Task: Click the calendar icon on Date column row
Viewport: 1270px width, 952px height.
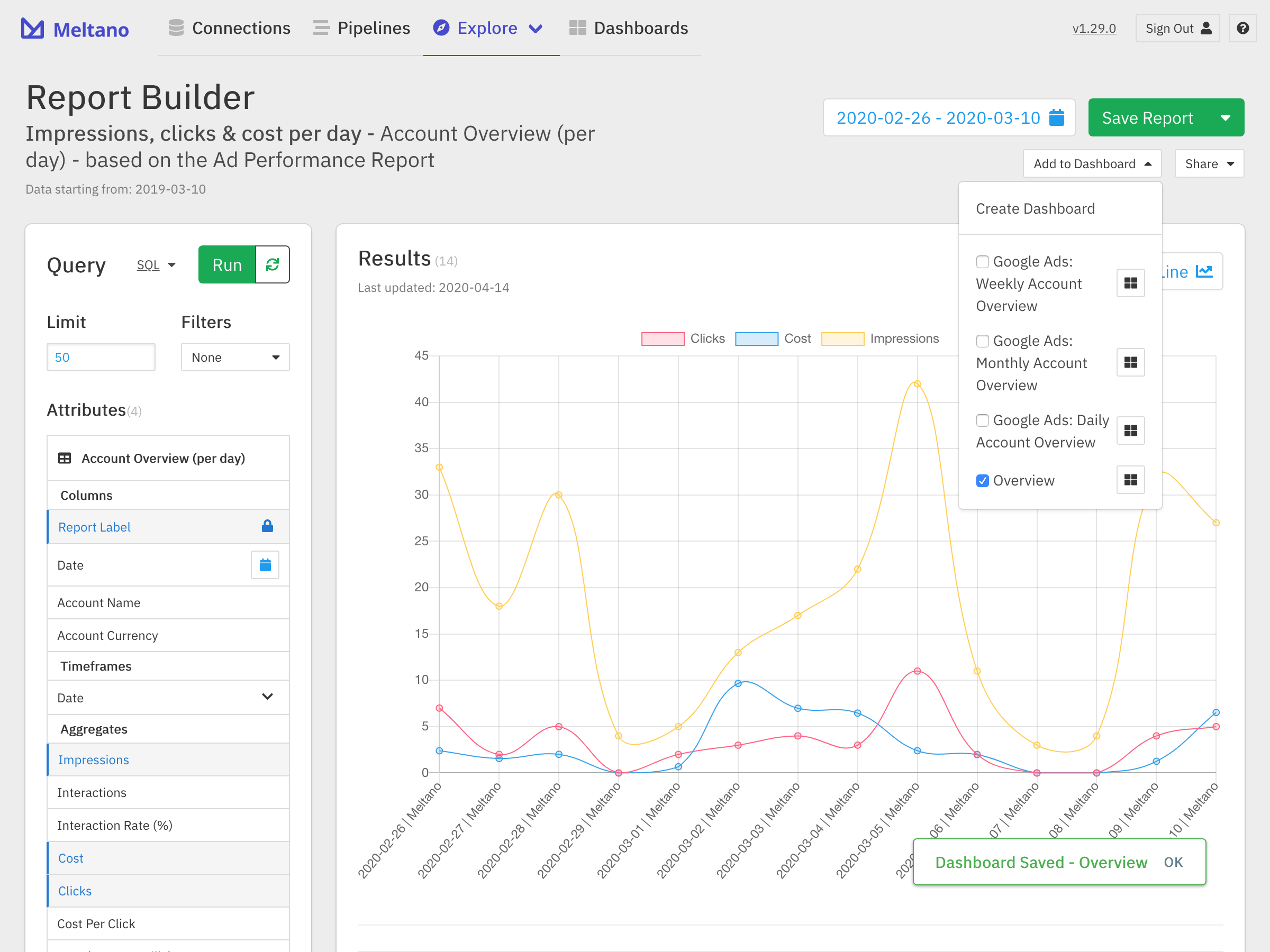Action: click(x=265, y=565)
